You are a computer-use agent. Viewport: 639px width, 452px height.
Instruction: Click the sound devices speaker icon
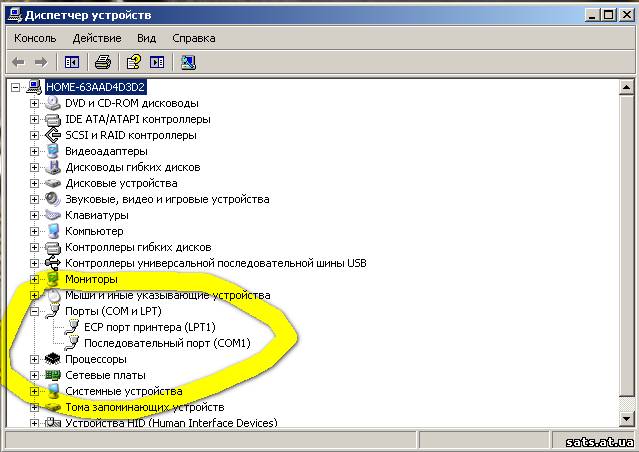(x=53, y=199)
